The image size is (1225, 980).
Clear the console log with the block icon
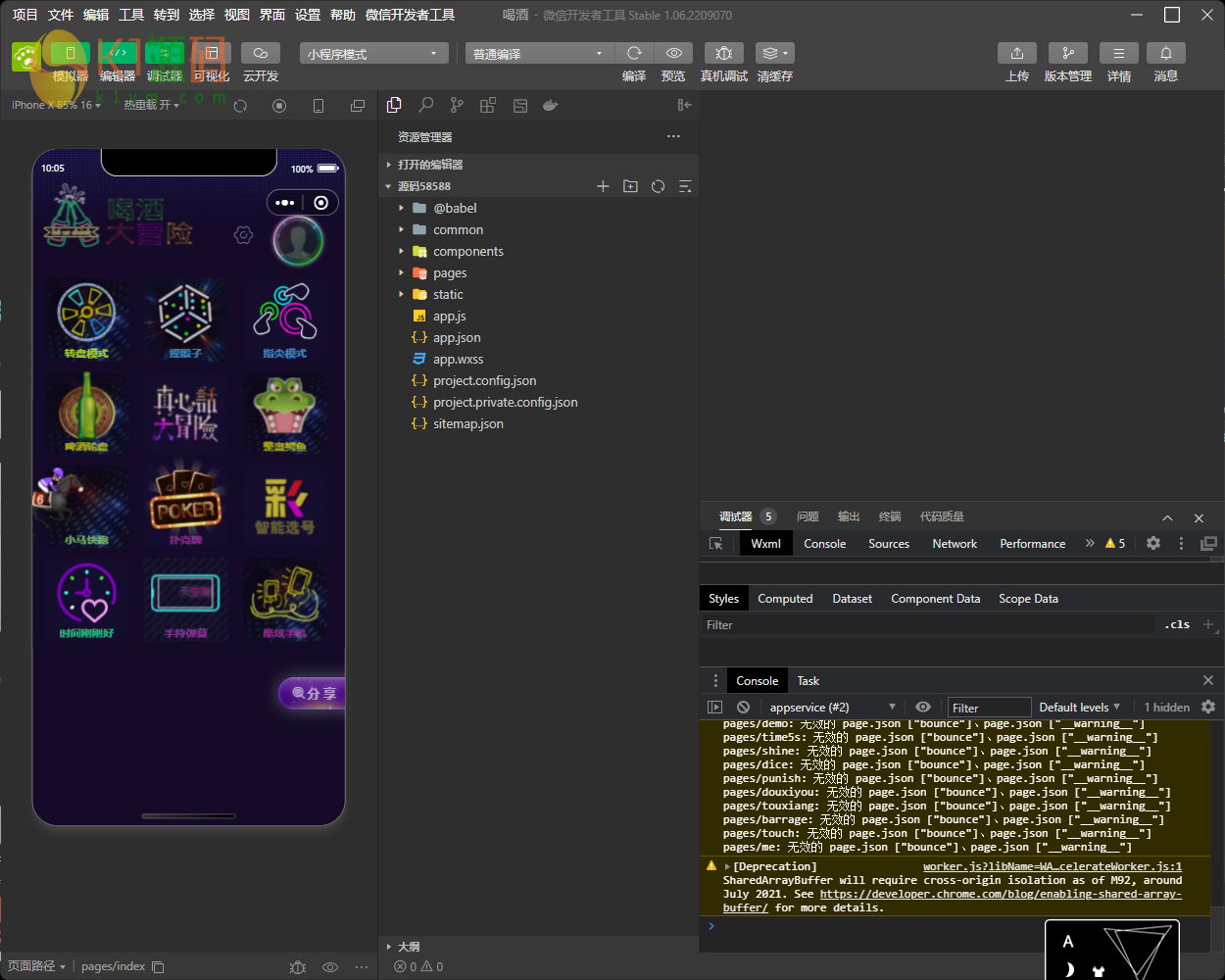[x=743, y=707]
